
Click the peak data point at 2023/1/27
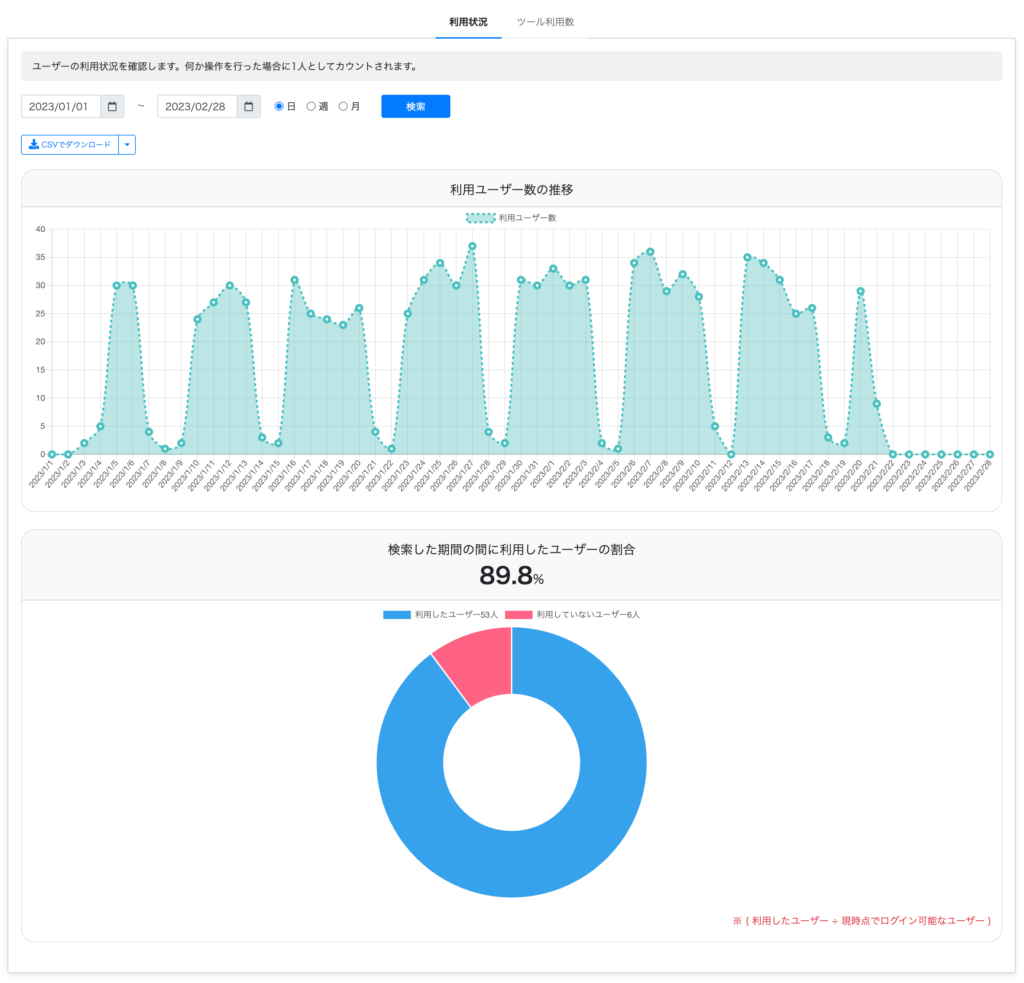[x=472, y=246]
